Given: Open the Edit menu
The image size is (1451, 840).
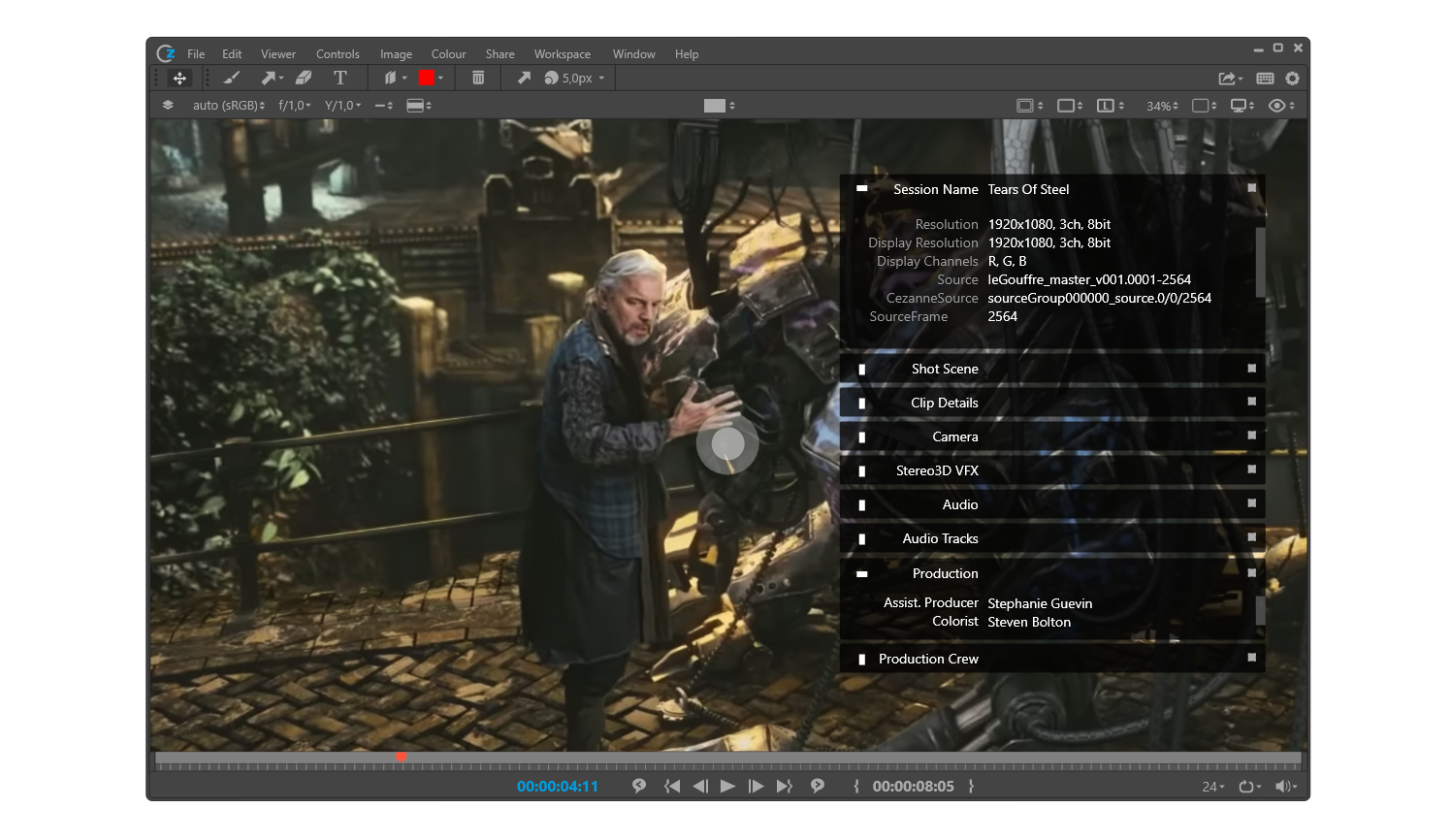Looking at the screenshot, I should [x=232, y=54].
